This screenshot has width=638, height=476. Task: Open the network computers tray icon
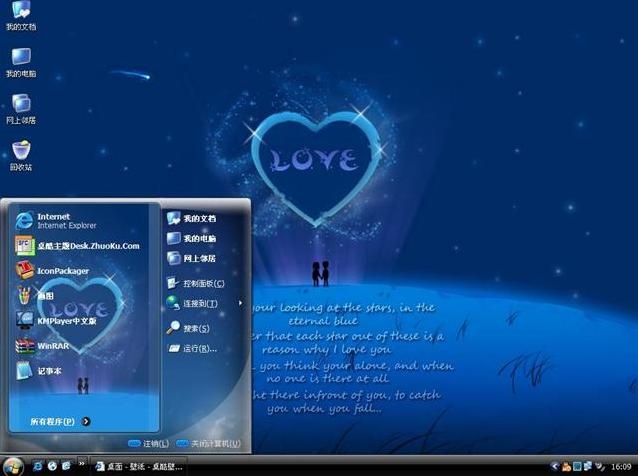pos(588,466)
